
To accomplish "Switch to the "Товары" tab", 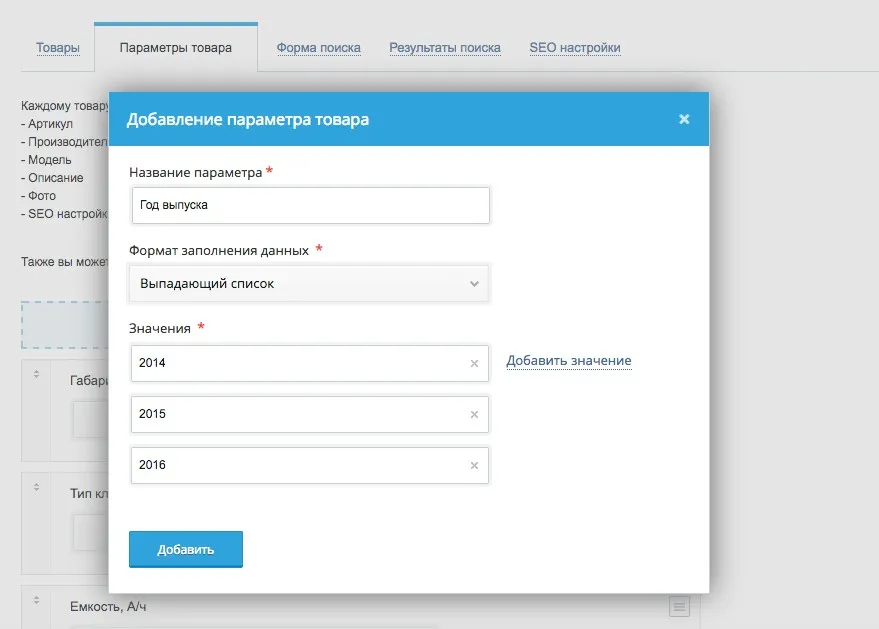I will point(58,47).
